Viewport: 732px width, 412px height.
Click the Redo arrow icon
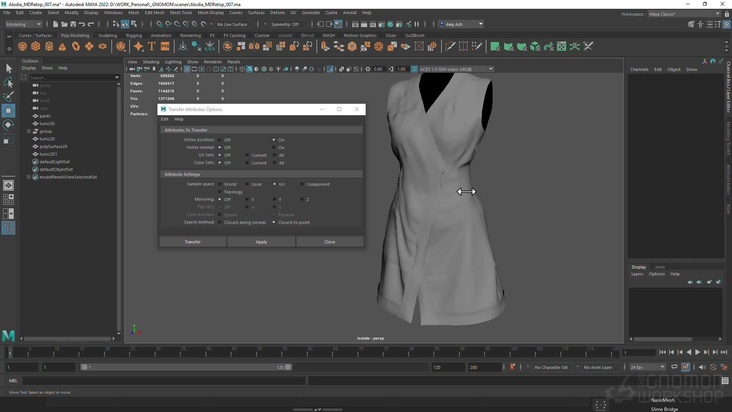pyautogui.click(x=91, y=24)
